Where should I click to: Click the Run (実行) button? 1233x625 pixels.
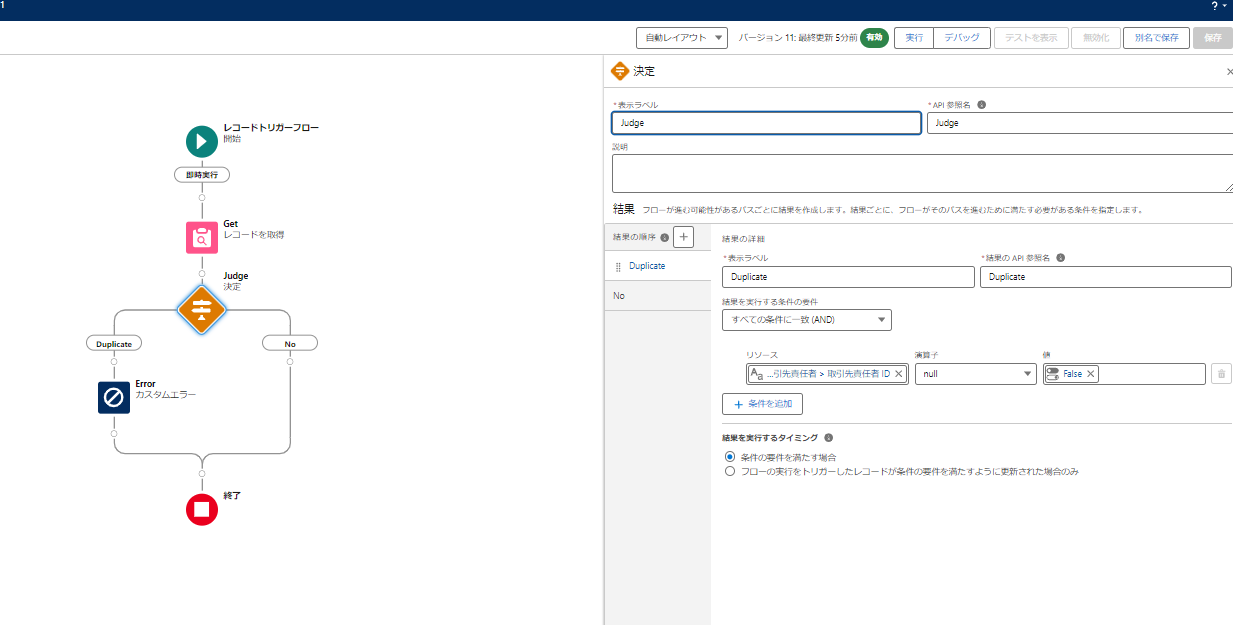914,38
